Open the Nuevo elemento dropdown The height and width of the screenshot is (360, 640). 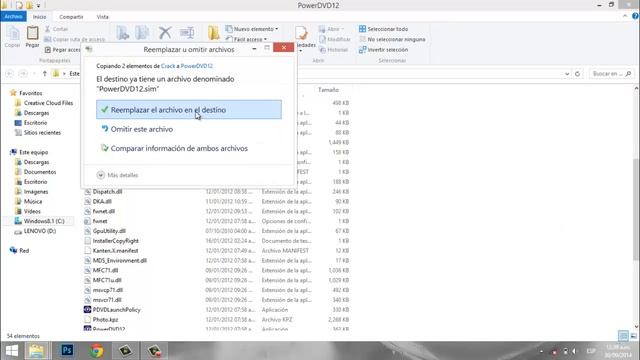[x=252, y=29]
